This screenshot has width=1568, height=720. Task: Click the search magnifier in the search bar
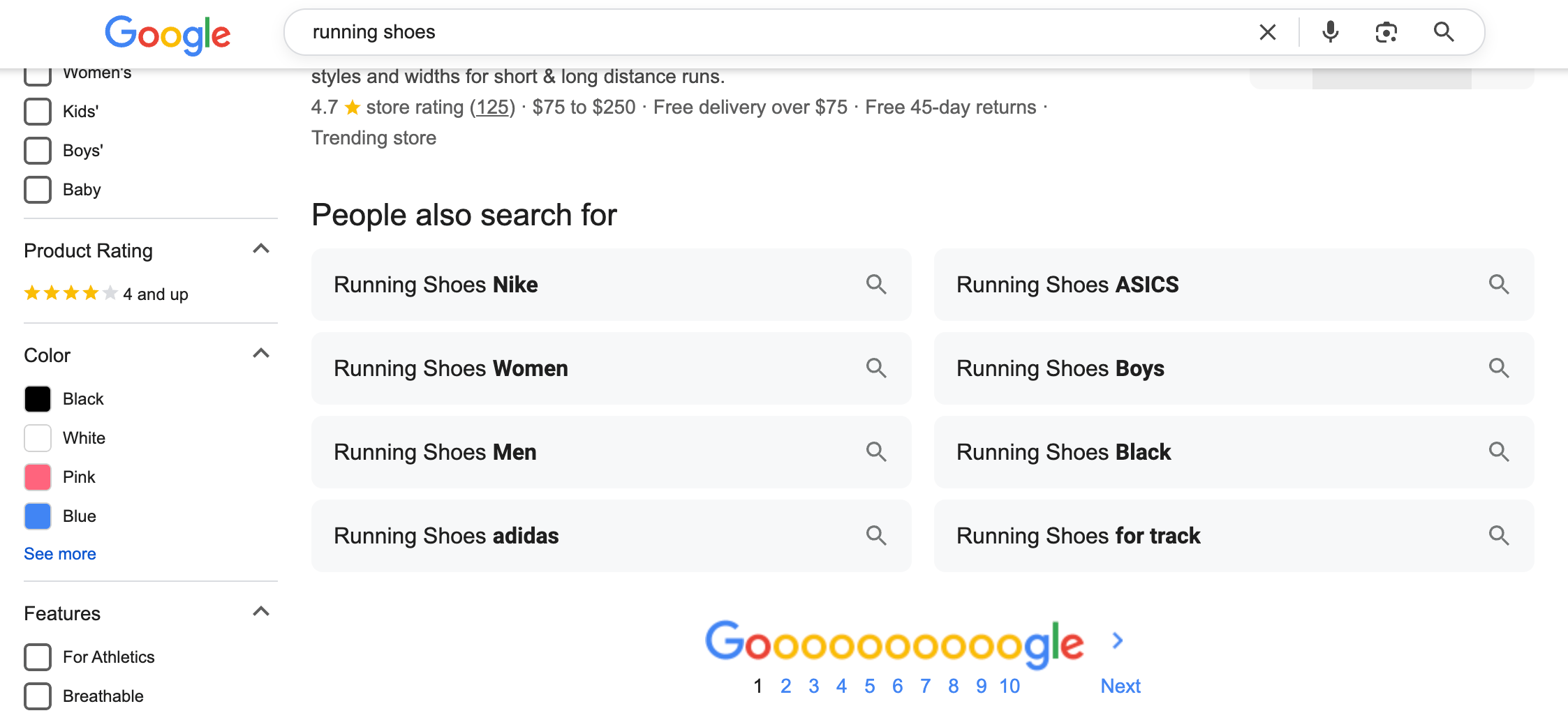pos(1443,32)
